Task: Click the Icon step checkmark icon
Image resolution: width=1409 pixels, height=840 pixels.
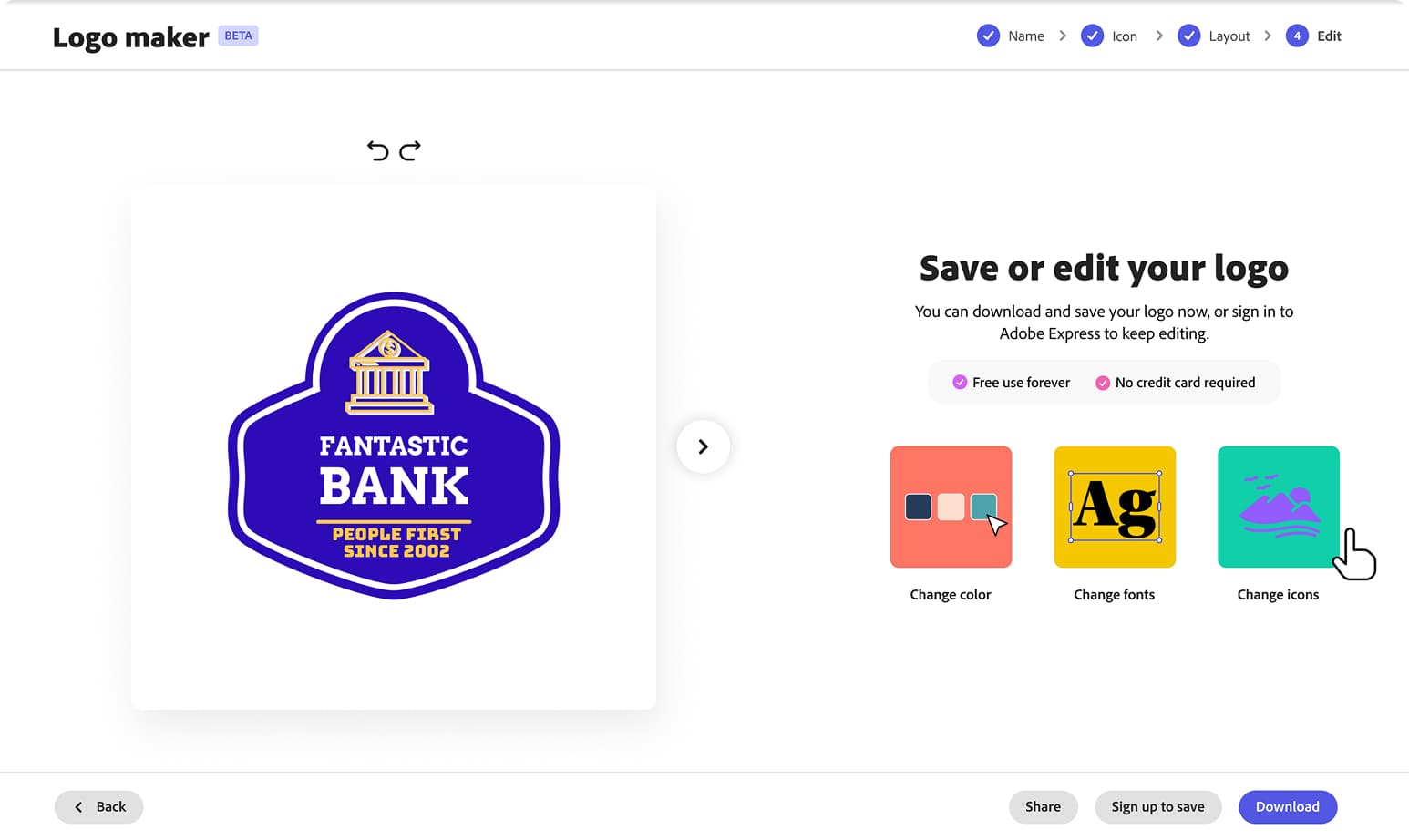Action: pos(1092,36)
